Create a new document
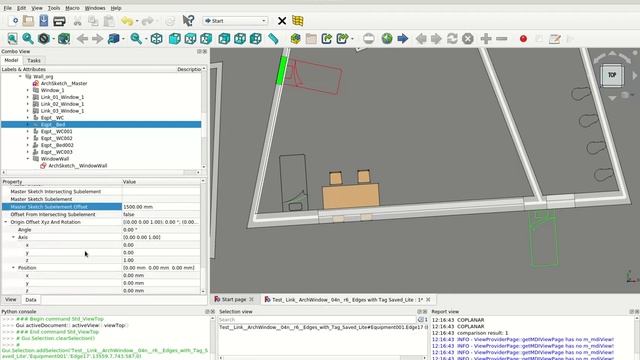 (x=13, y=20)
